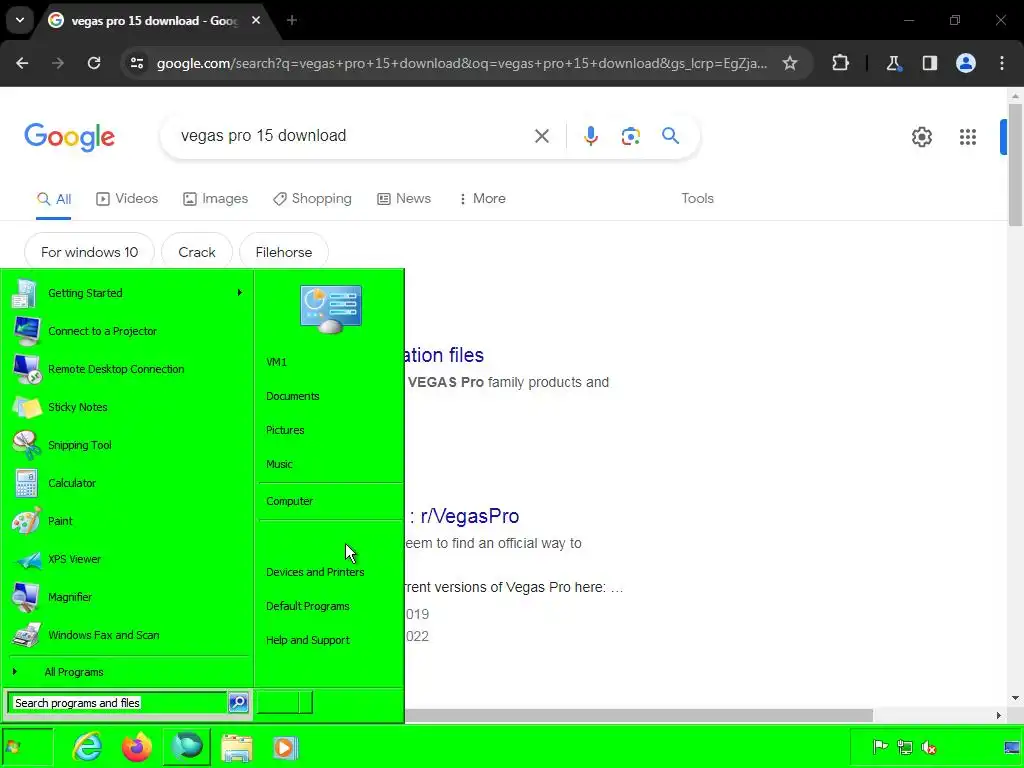Image resolution: width=1024 pixels, height=768 pixels.
Task: Open the installation files search result
Action: 445,355
